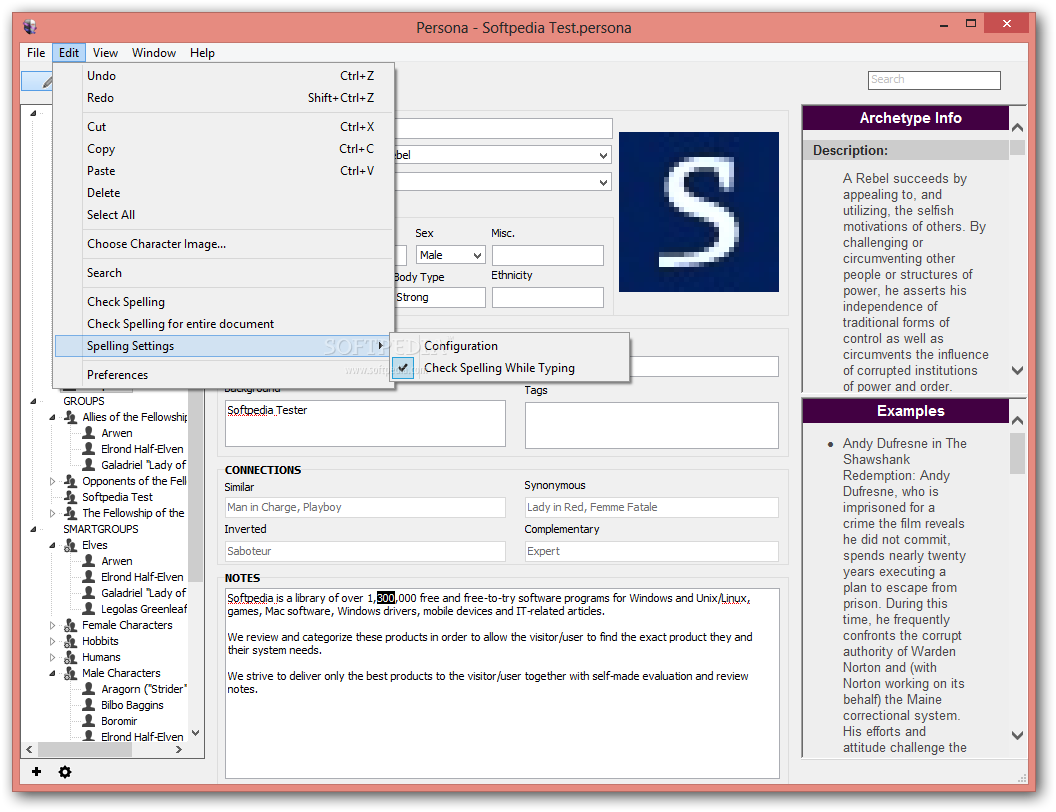The width and height of the screenshot is (1056, 812).
Task: Expand Opponents of the Fellowship group
Action: click(52, 481)
